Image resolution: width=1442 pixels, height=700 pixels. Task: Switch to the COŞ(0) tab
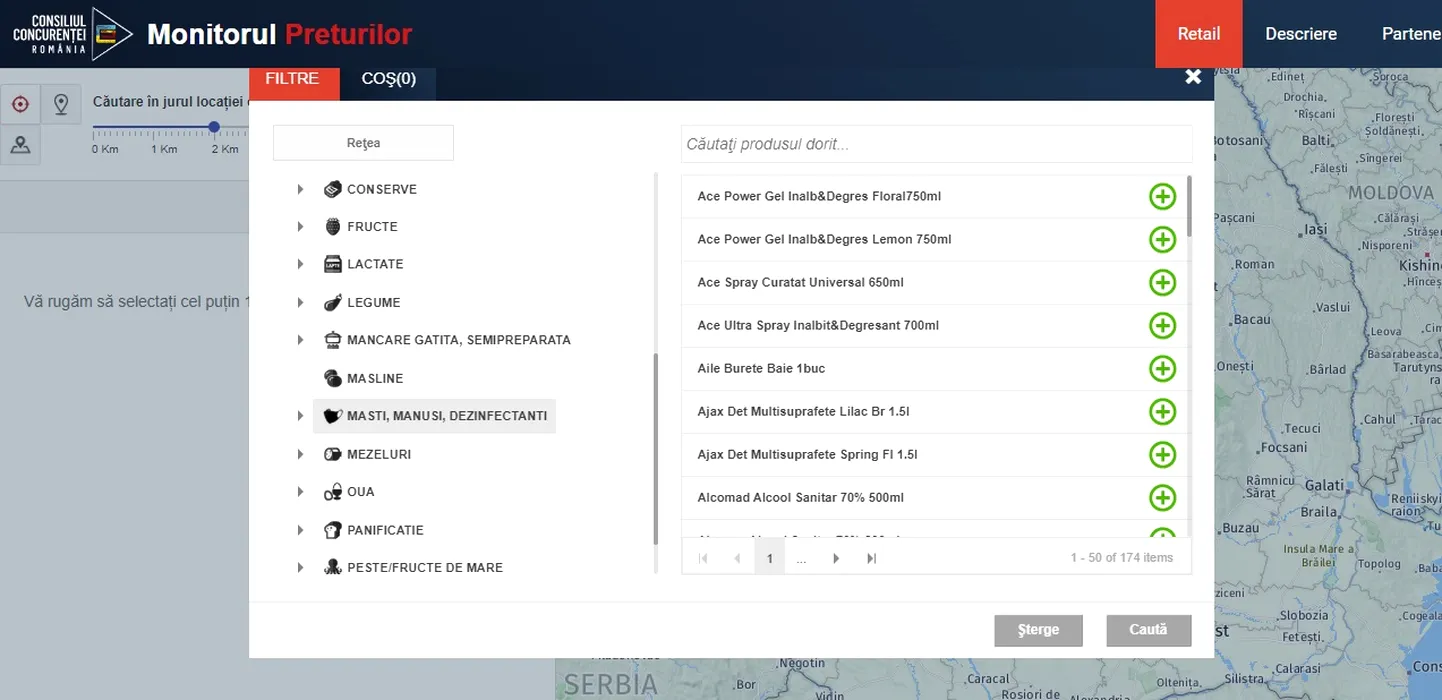(388, 79)
